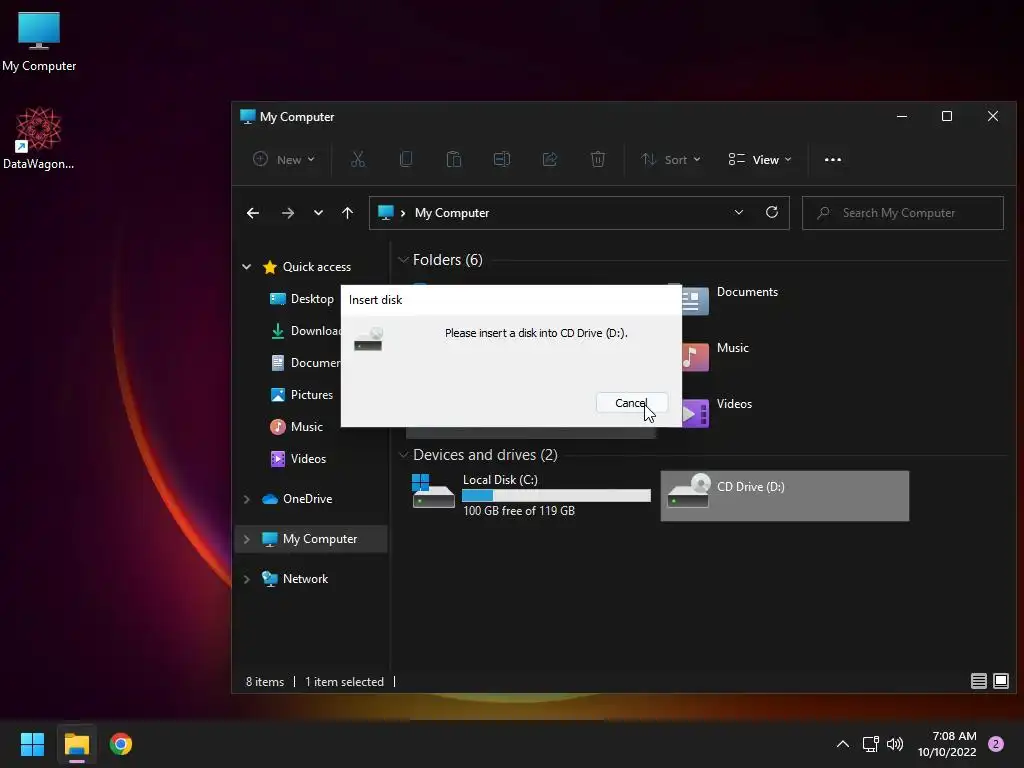Click My Computer breadcrumb in address bar
Viewport: 1024px width, 768px height.
click(x=451, y=213)
